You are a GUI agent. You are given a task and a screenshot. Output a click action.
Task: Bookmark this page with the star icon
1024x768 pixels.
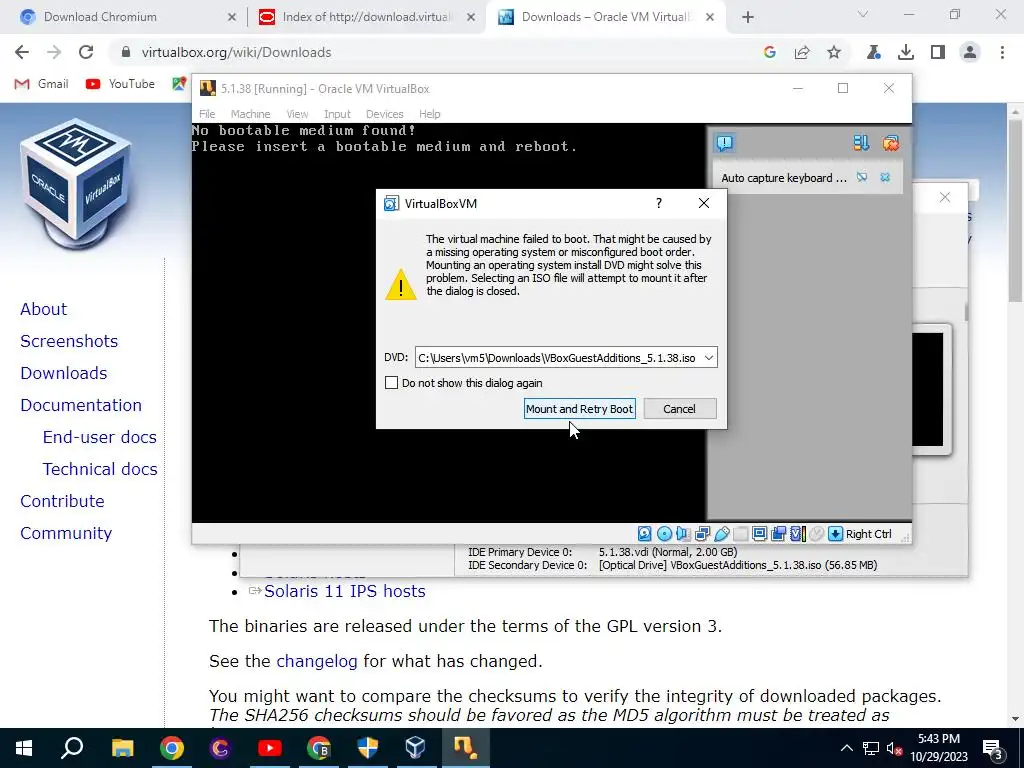[x=834, y=52]
